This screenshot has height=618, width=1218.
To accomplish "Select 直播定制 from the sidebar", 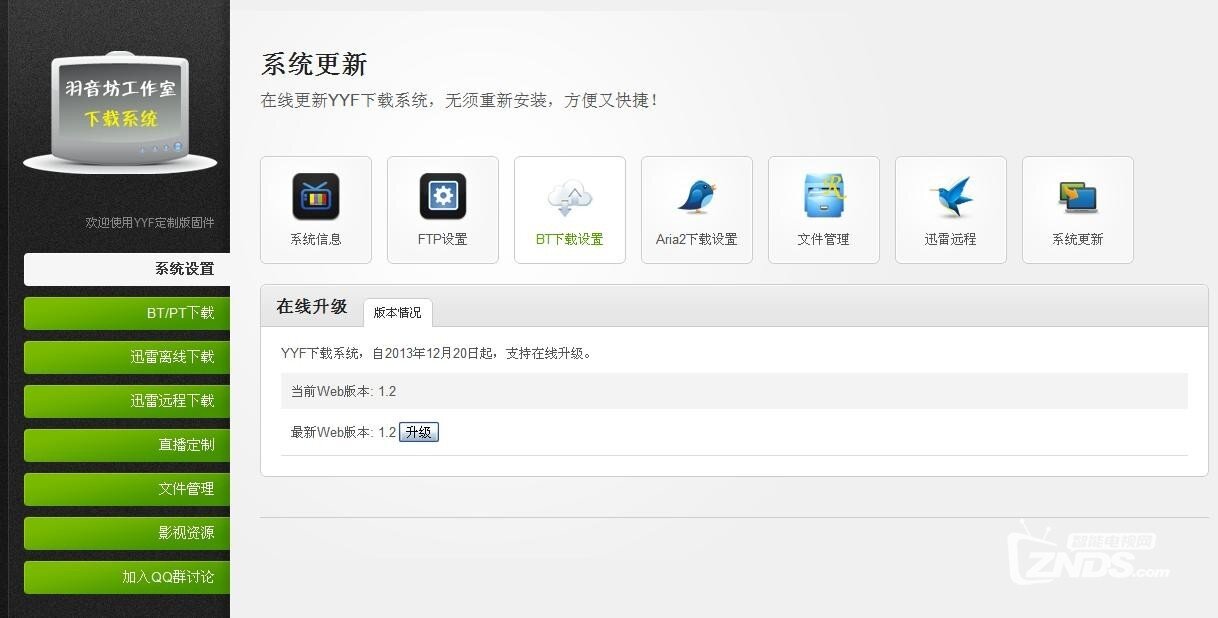I will point(128,445).
